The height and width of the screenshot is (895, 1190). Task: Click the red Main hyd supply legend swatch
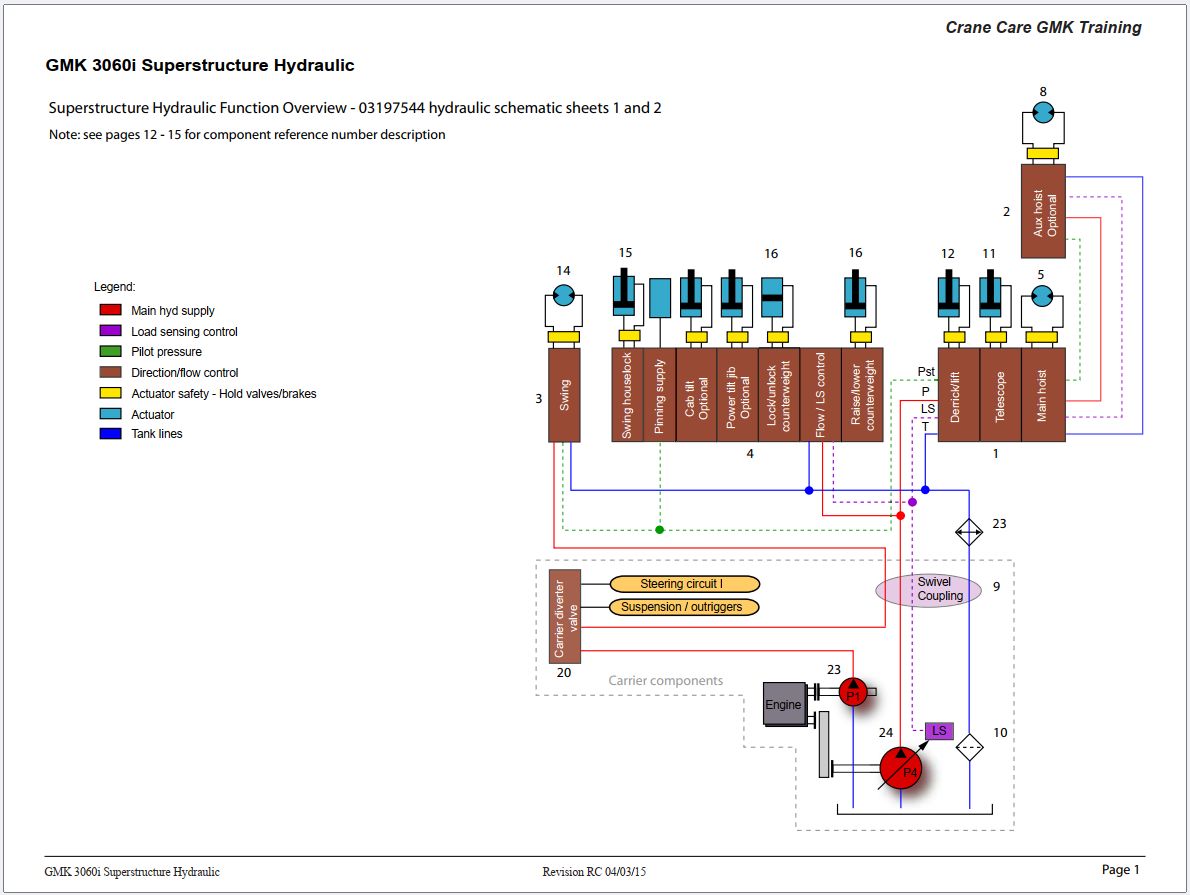(x=111, y=310)
